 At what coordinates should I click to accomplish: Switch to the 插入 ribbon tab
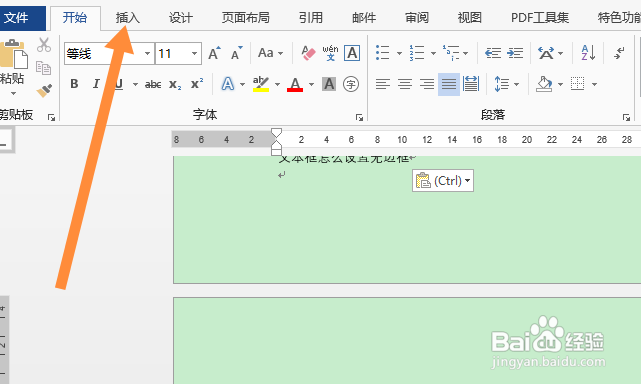[128, 18]
